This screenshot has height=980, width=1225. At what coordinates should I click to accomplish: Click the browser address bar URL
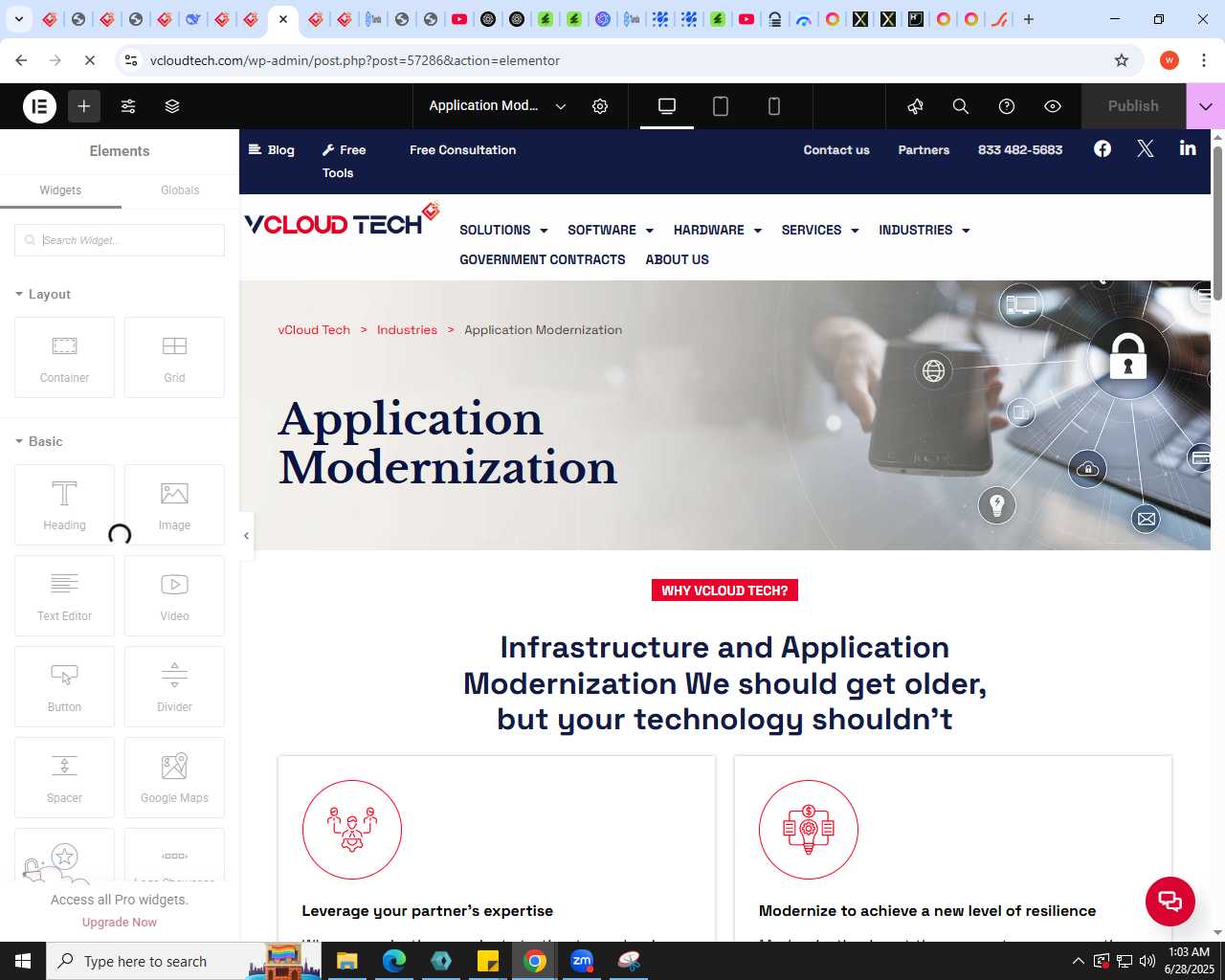coord(355,60)
